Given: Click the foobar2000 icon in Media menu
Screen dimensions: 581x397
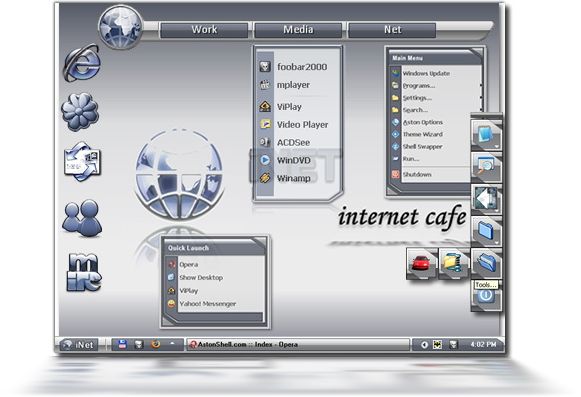Looking at the screenshot, I should point(265,67).
